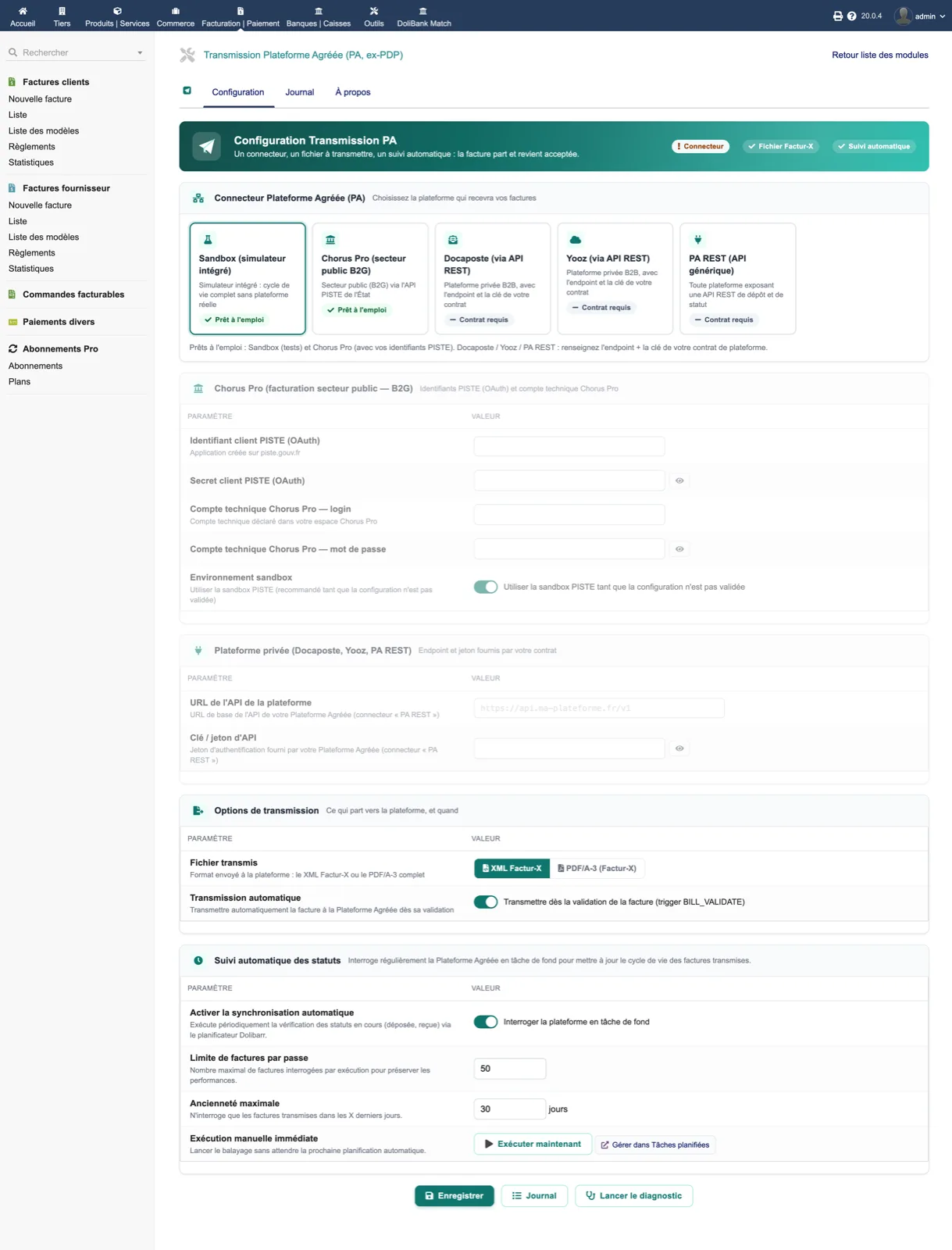
Task: Open Accueil home icon in top bar
Action: coord(23,11)
